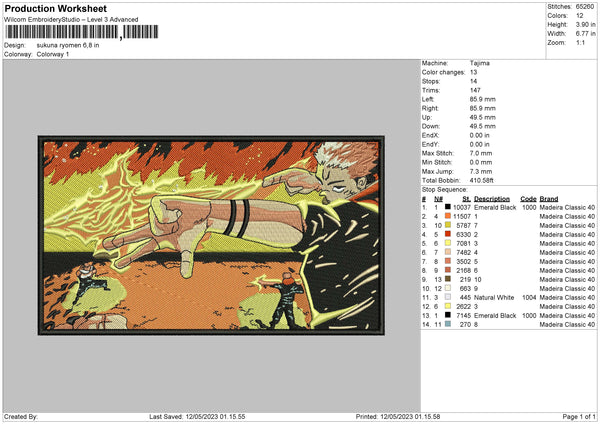Click the Max Jump value 7.3 mm
Image resolution: width=600 pixels, height=424 pixels.
click(x=481, y=171)
